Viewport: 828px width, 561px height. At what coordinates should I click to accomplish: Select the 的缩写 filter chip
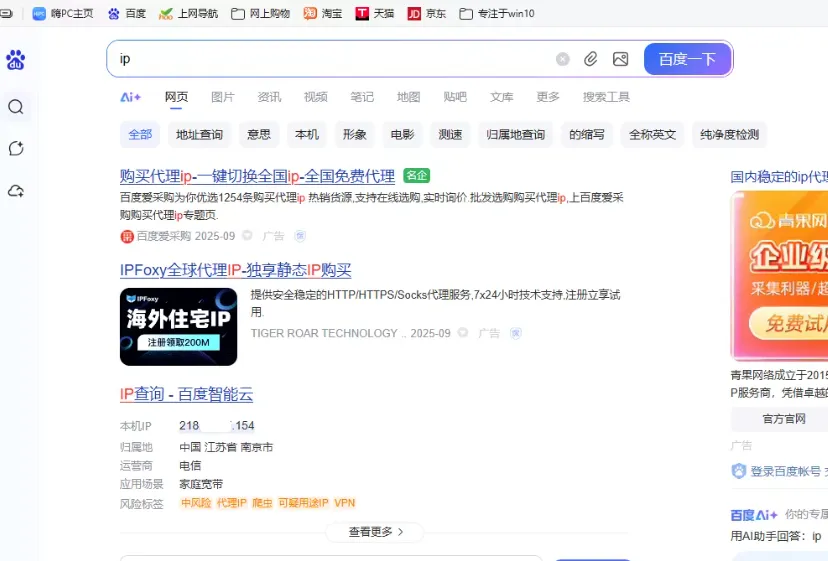click(x=587, y=135)
